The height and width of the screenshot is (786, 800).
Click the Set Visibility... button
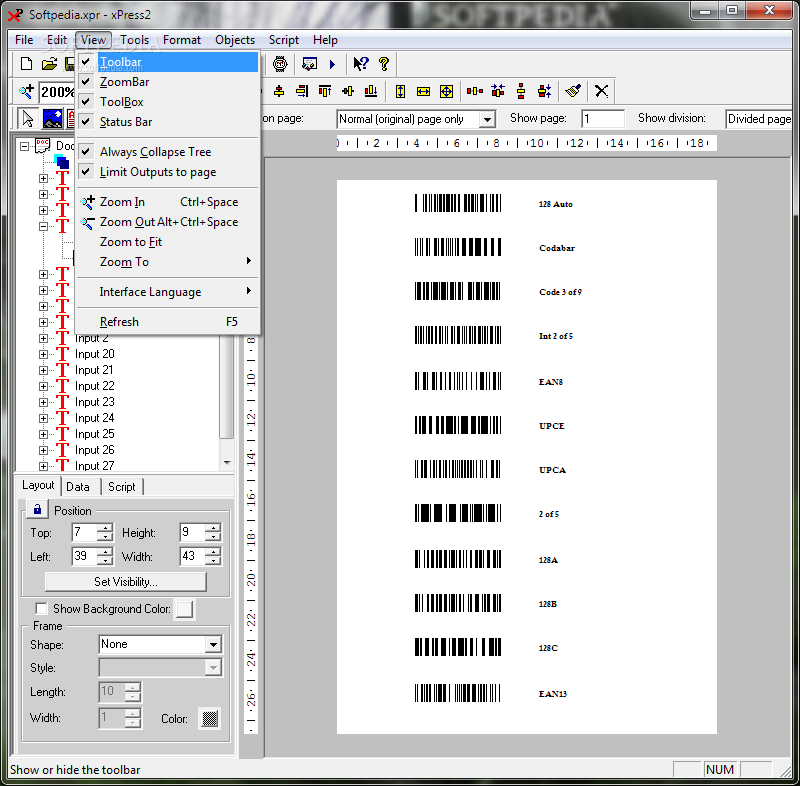[x=126, y=581]
